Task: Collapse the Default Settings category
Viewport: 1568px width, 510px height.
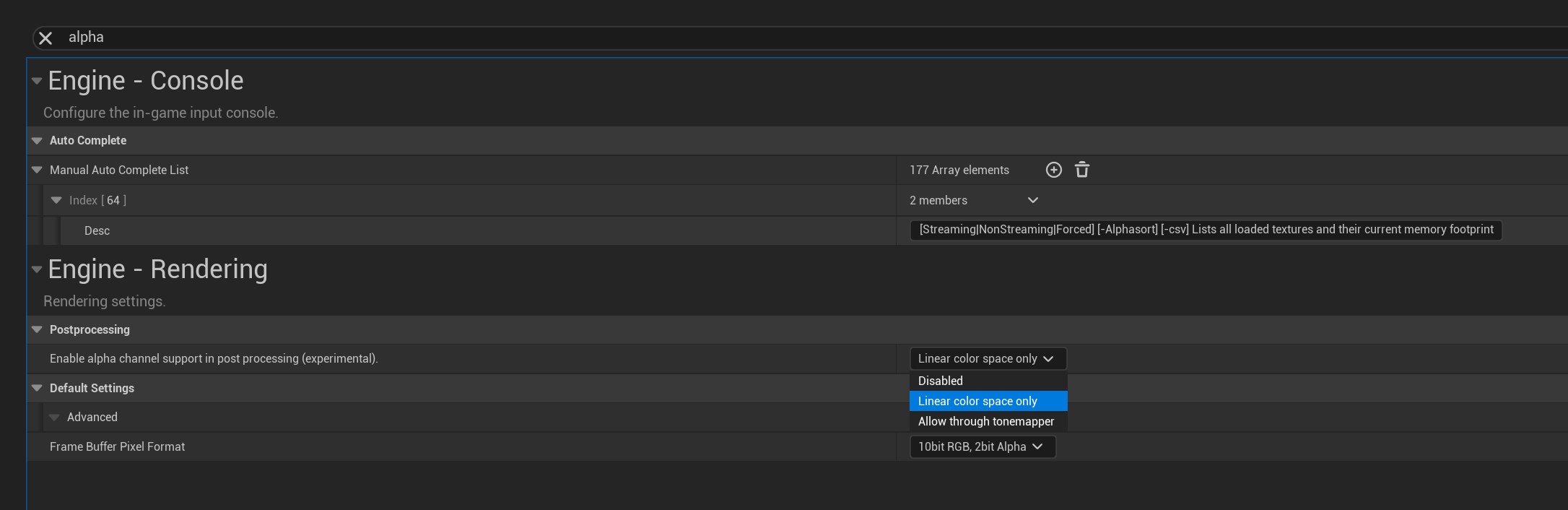Action: click(37, 388)
